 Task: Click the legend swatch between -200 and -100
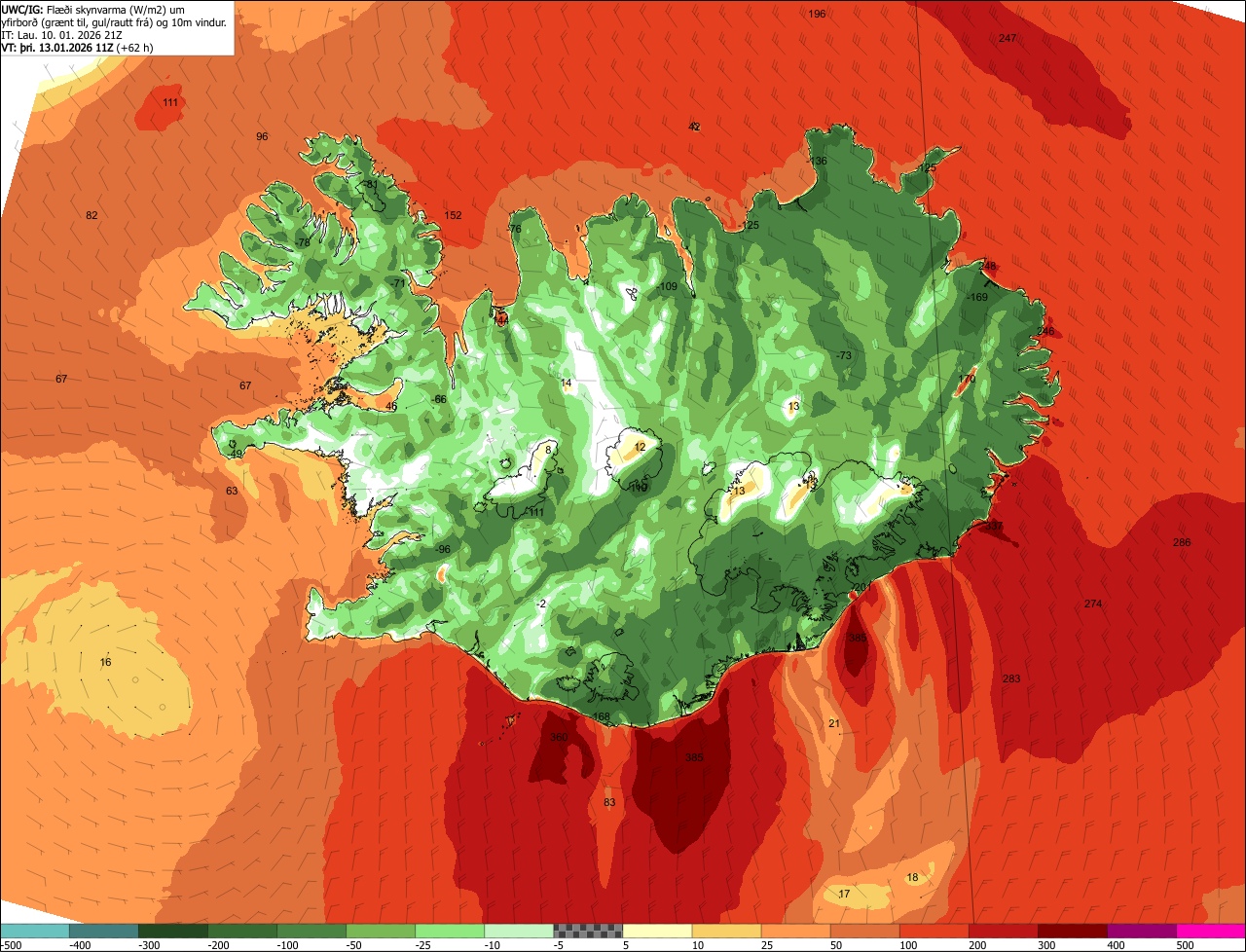coord(241,930)
